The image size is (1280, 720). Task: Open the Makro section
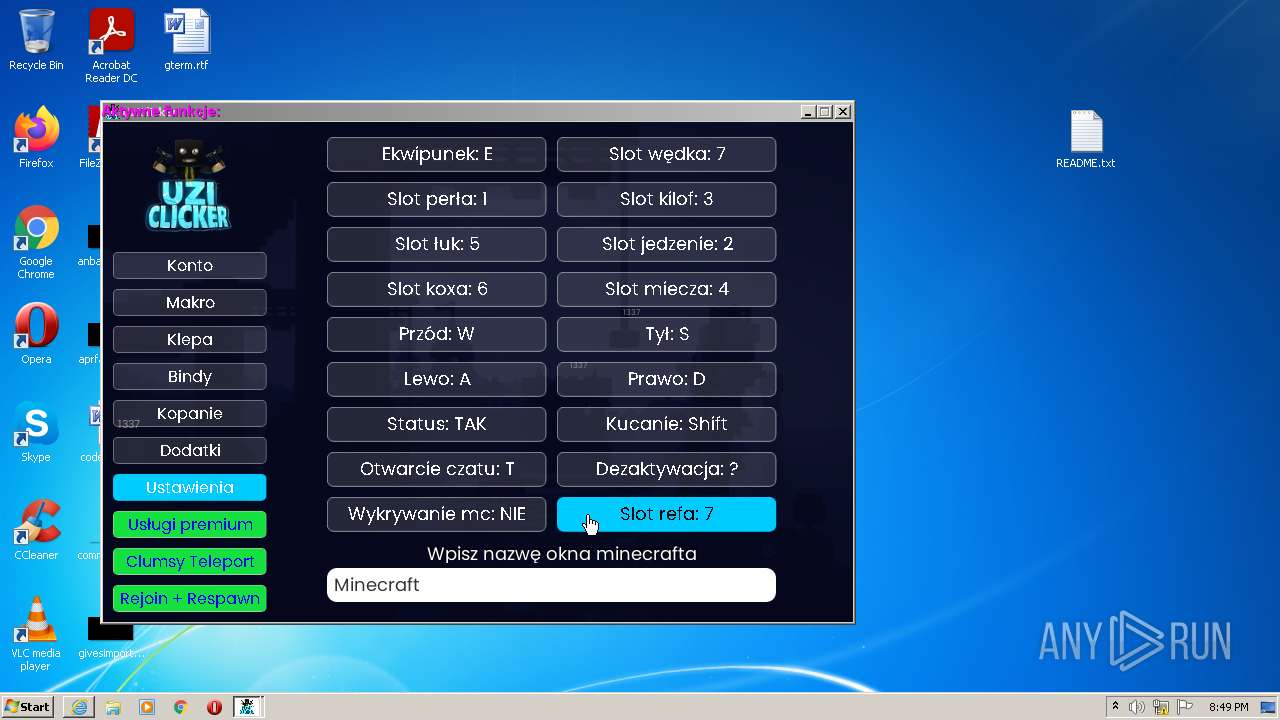pyautogui.click(x=190, y=302)
